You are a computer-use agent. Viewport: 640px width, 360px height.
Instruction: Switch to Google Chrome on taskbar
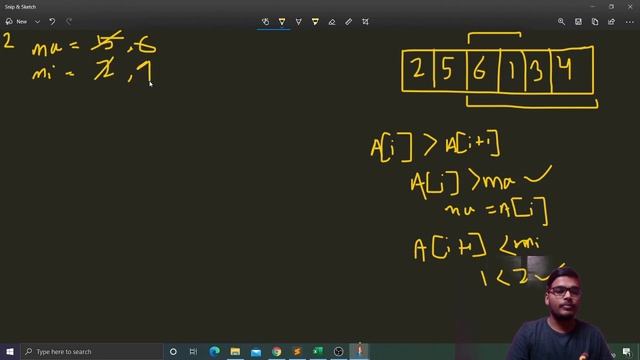pos(277,351)
